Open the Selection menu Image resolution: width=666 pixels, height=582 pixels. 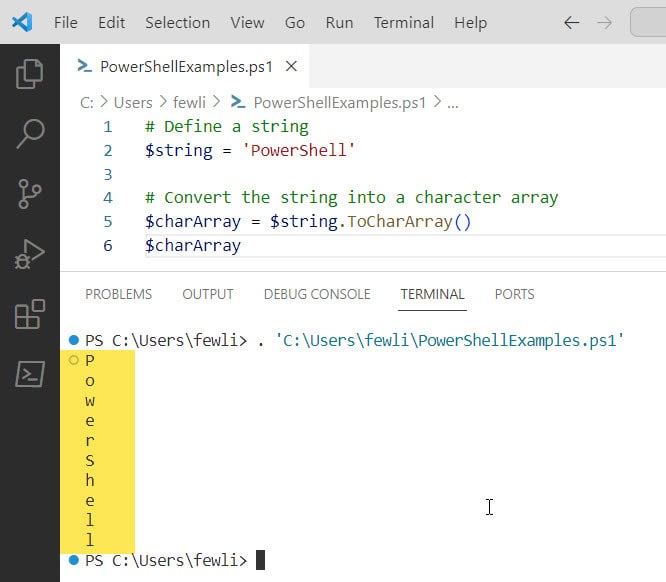point(178,23)
